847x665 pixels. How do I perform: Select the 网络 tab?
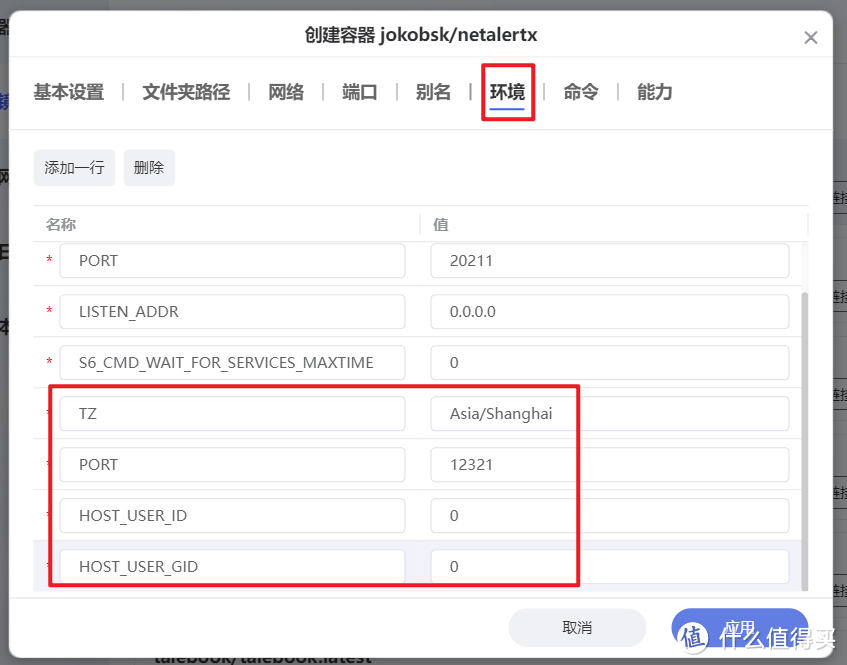coord(285,91)
